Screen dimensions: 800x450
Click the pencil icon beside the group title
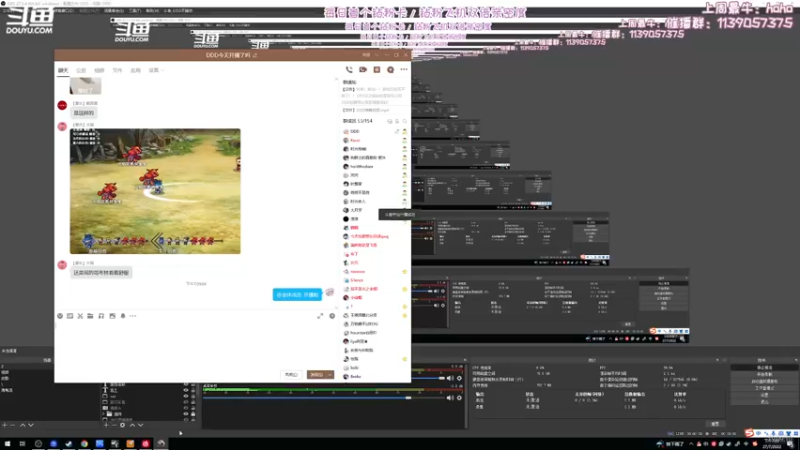[x=255, y=55]
